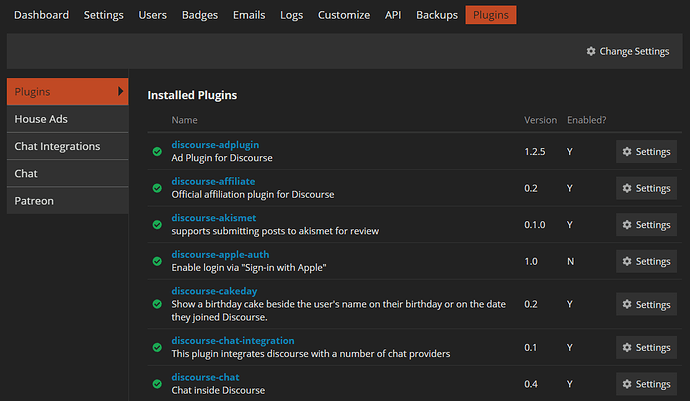
Task: Click the N enabled value for discourse-apple-auth
Action: click(570, 261)
